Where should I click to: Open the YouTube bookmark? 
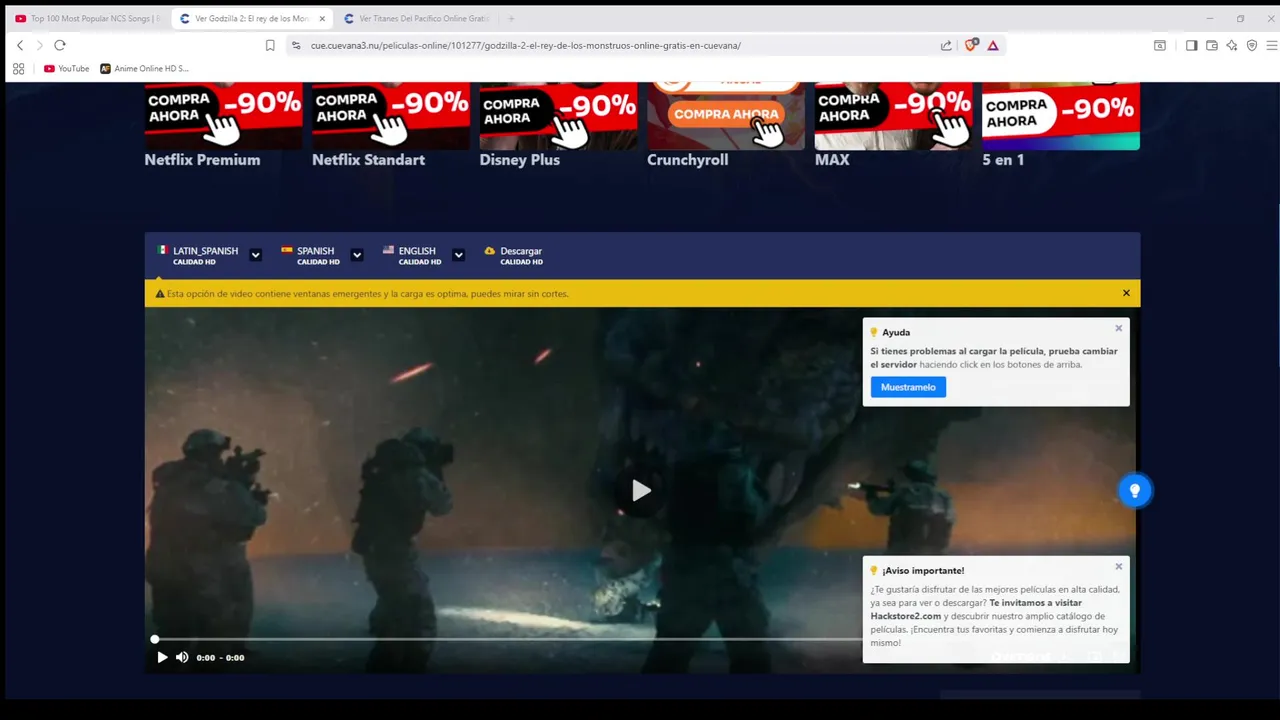(67, 69)
